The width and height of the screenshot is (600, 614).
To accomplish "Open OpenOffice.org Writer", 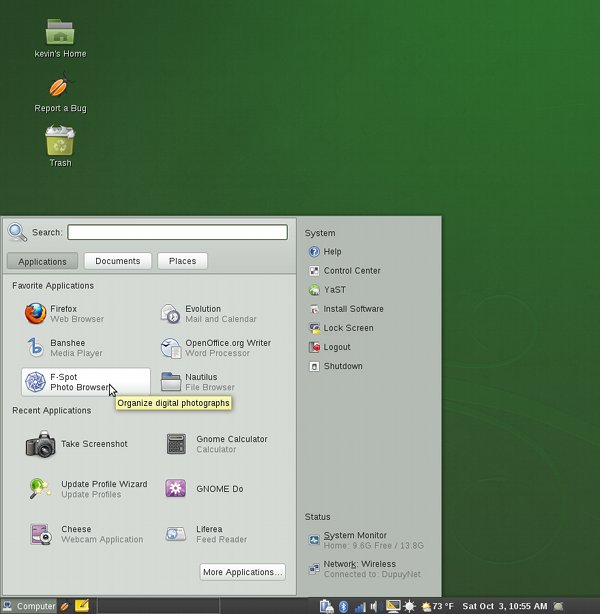I will pyautogui.click(x=221, y=348).
